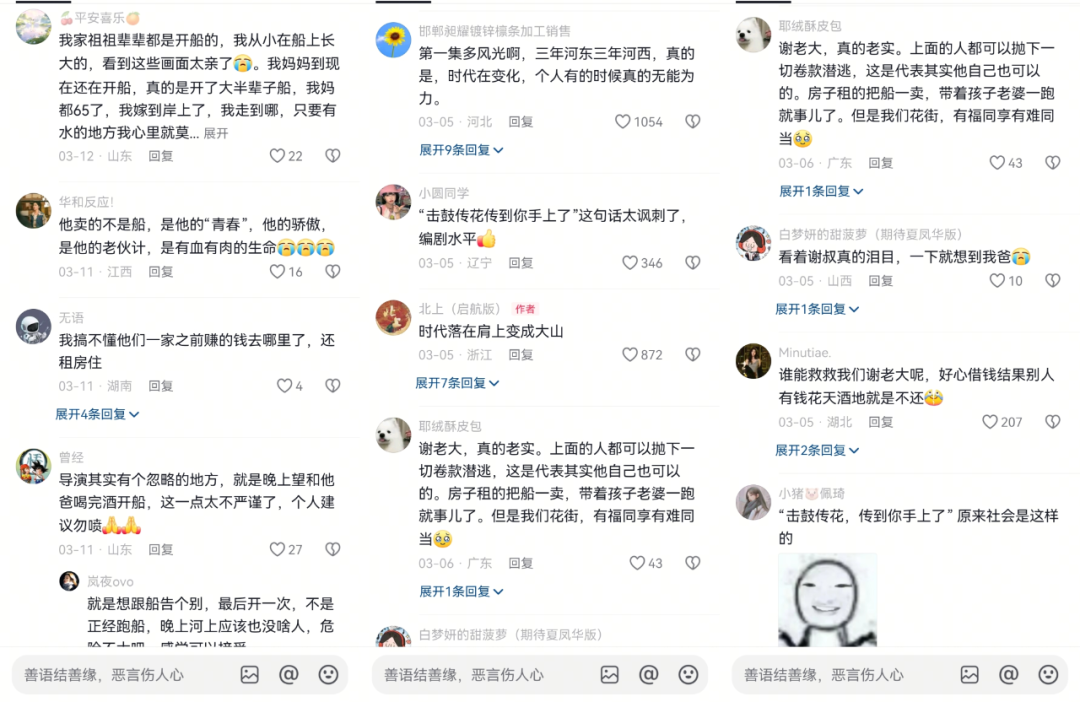Reply to 华和反应! comment from 江西
The width and height of the screenshot is (1080, 702).
tap(161, 271)
